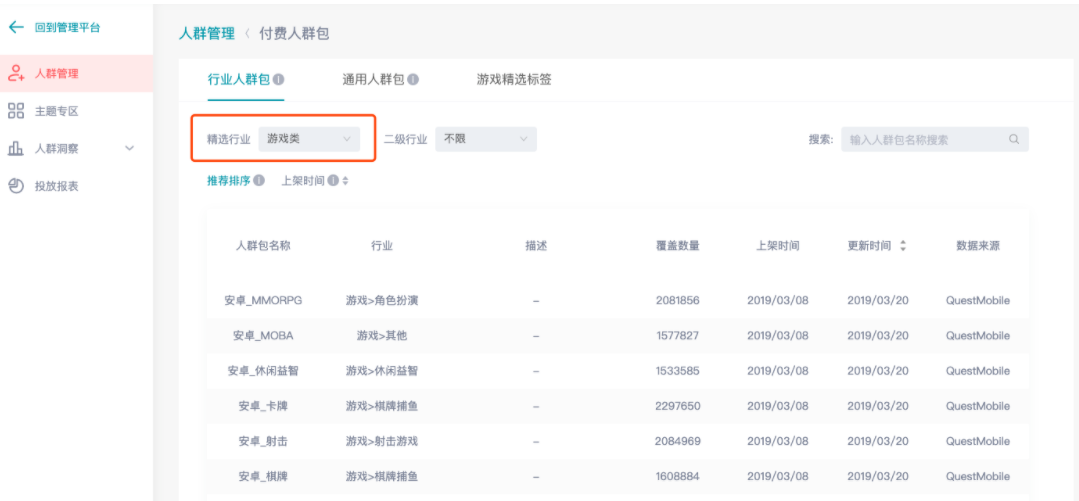Click QuestMobile in the 安卓_MMORPG row

coord(978,301)
